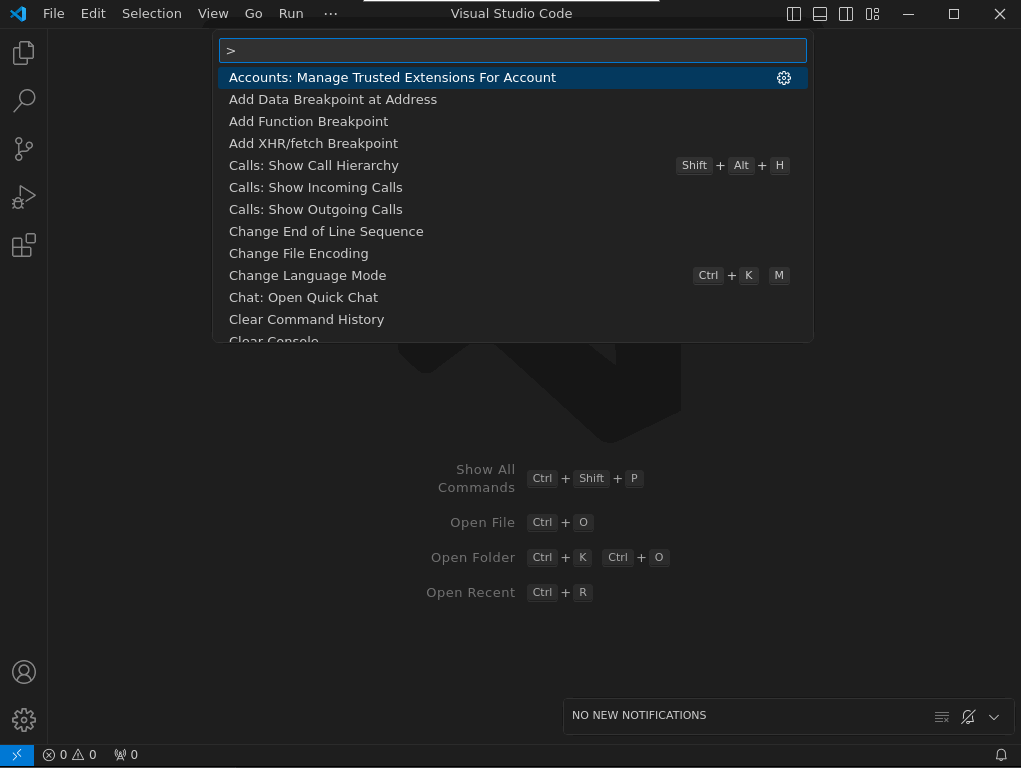Collapse the notifications panel with chevron
Viewport: 1021px width, 768px height.
point(994,716)
